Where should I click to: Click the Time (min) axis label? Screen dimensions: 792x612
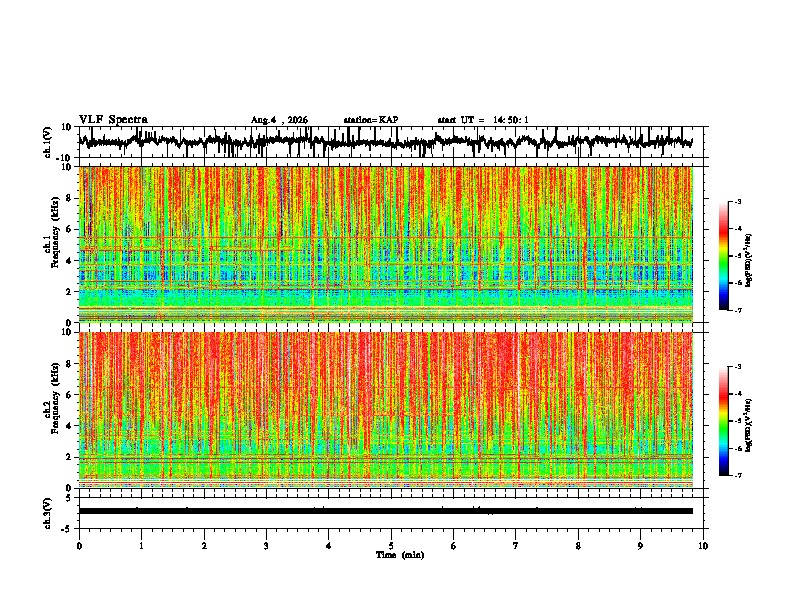400,555
